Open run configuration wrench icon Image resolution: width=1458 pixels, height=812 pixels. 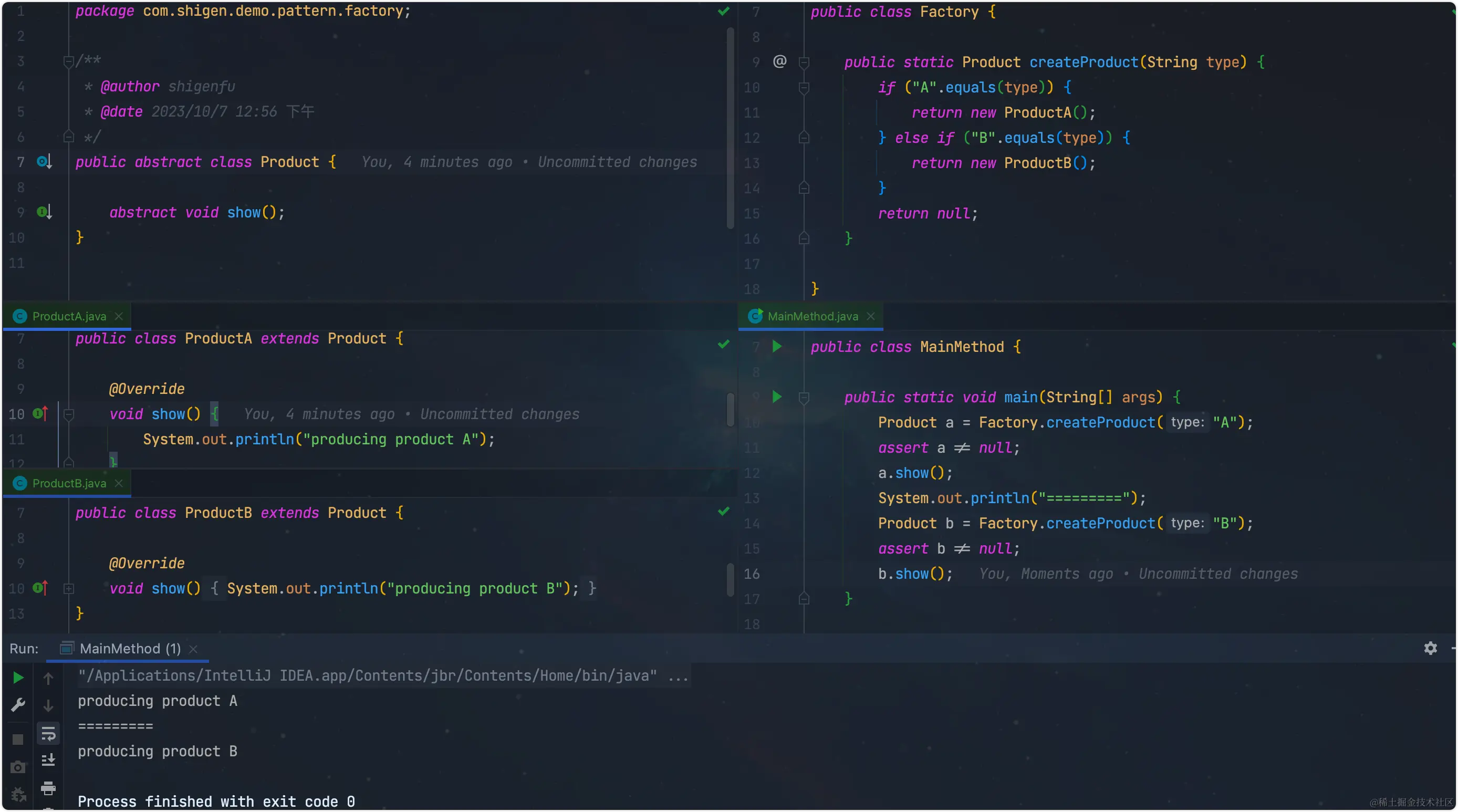click(17, 705)
